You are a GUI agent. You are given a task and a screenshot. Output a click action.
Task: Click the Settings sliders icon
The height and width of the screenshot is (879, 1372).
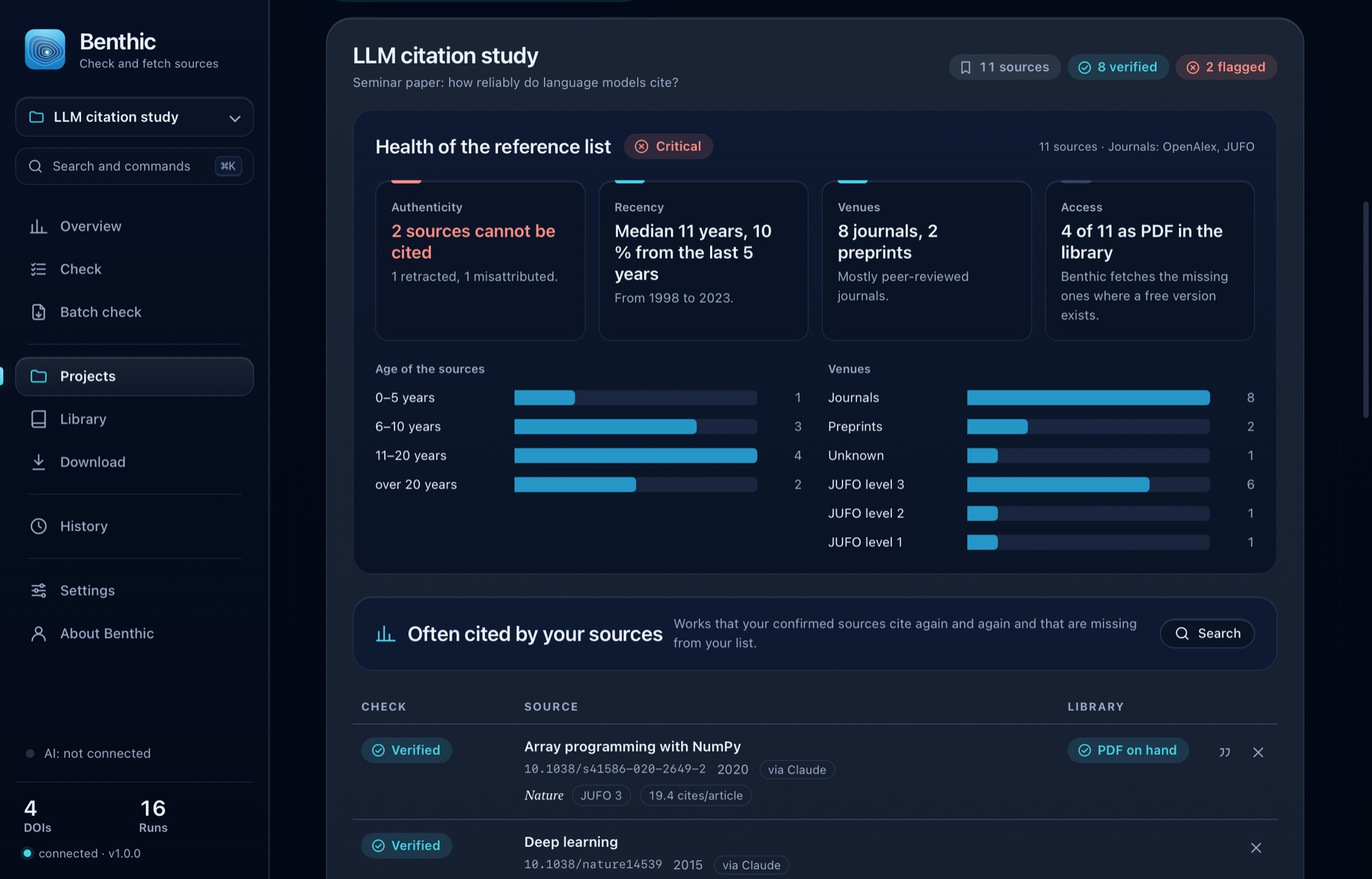tap(38, 590)
